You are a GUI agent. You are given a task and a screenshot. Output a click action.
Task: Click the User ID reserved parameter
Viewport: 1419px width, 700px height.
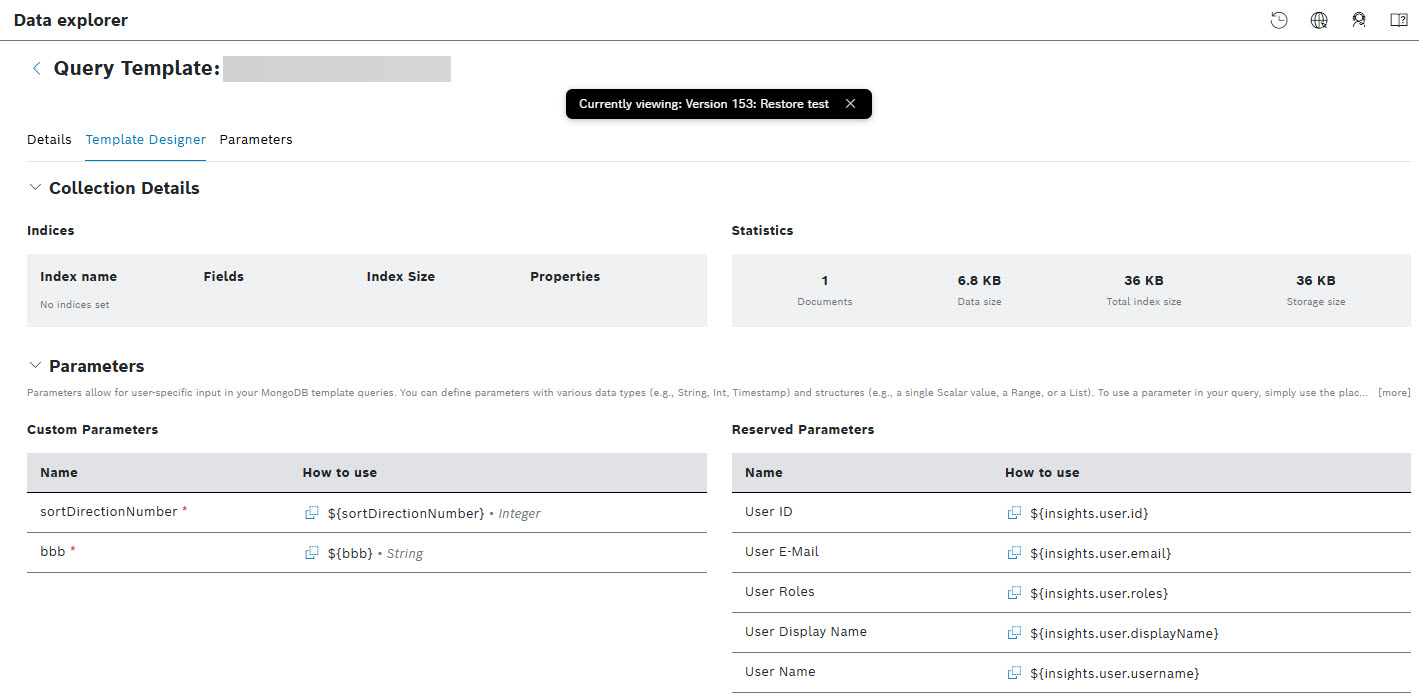769,511
